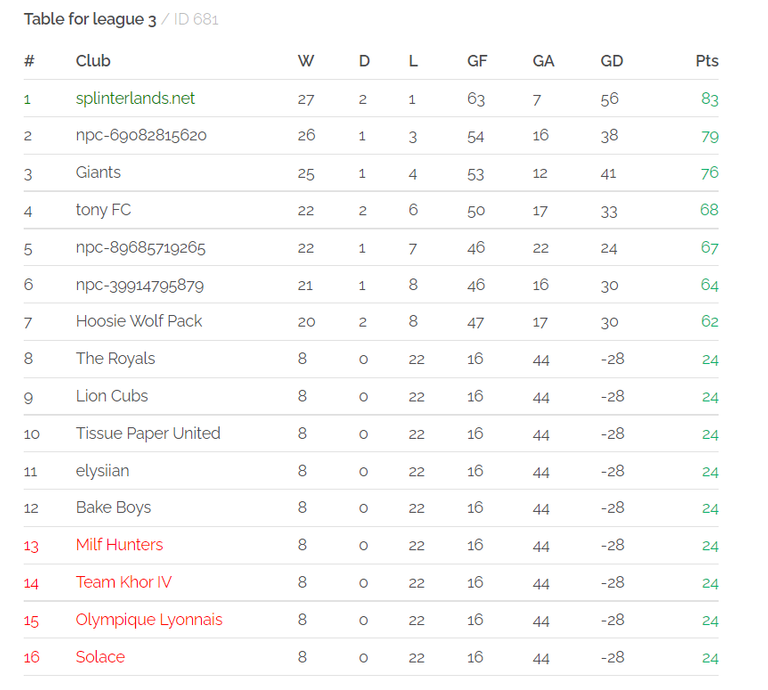Viewport: 768px width, 690px height.
Task: Click the GD column header
Action: point(612,61)
